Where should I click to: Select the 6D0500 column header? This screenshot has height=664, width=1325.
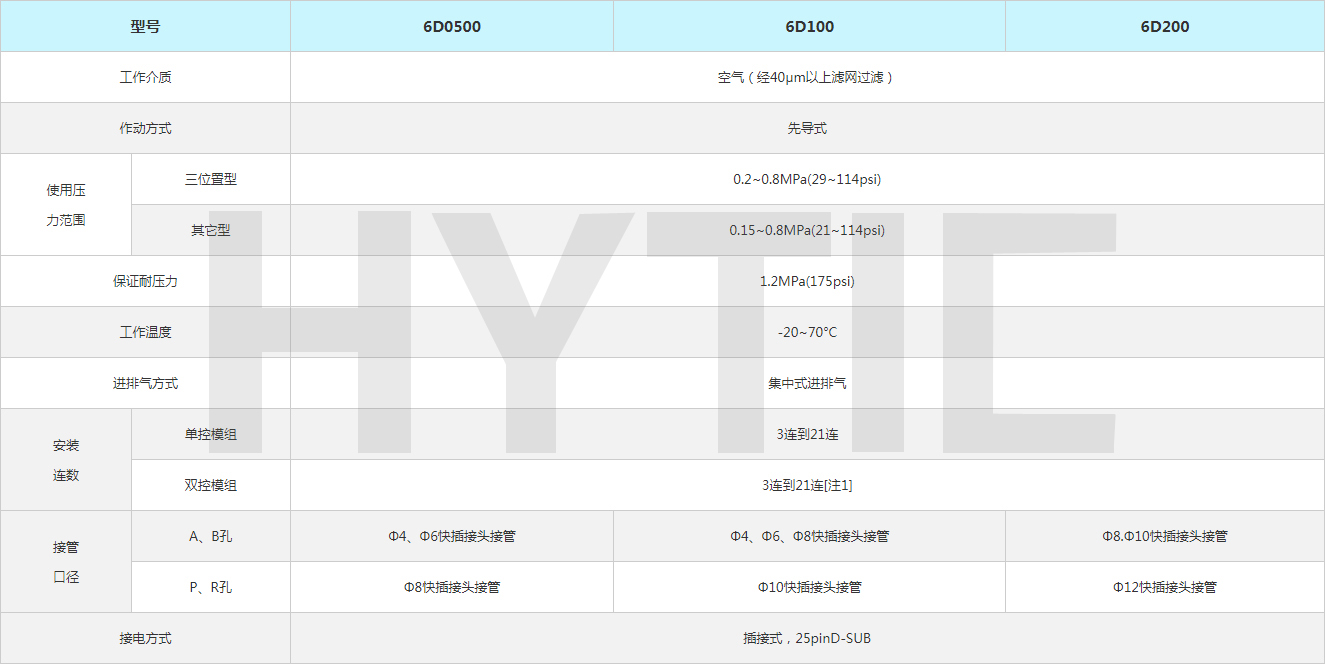pos(451,27)
